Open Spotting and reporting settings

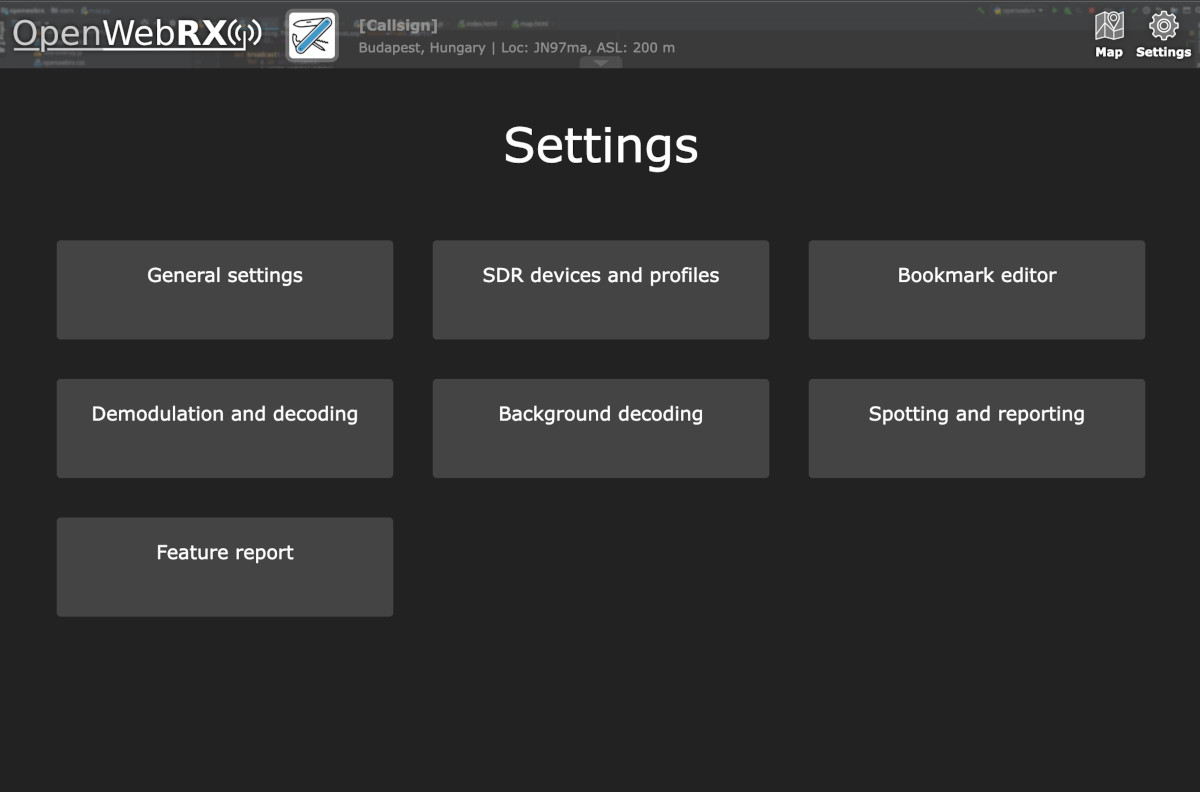pos(976,428)
